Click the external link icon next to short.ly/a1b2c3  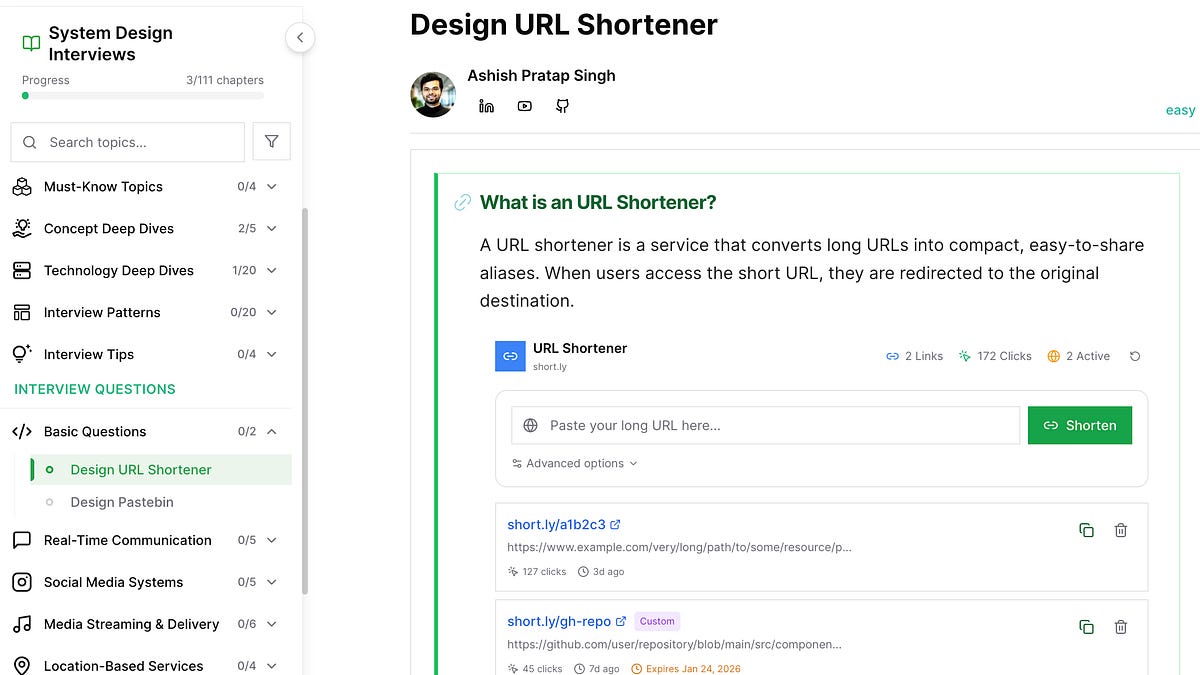click(615, 524)
